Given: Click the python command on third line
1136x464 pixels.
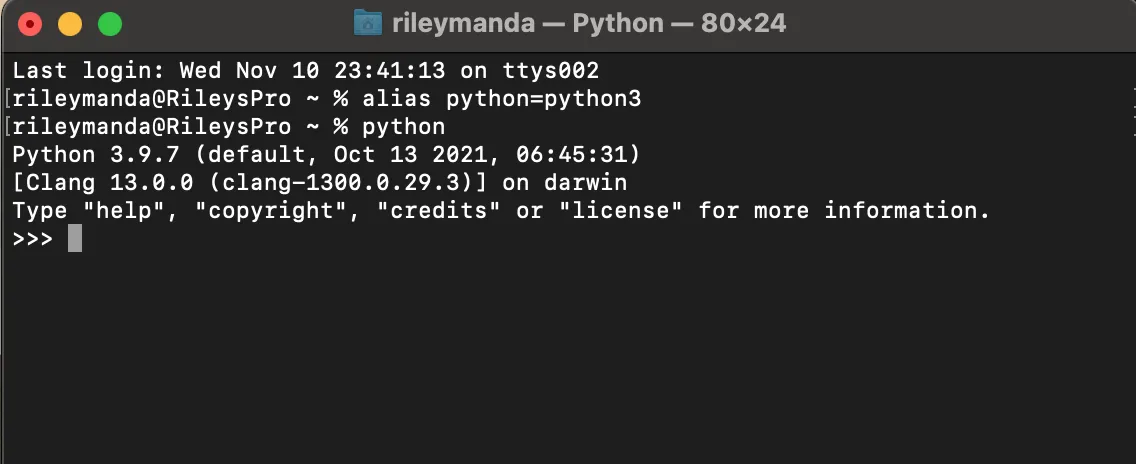Looking at the screenshot, I should (403, 127).
